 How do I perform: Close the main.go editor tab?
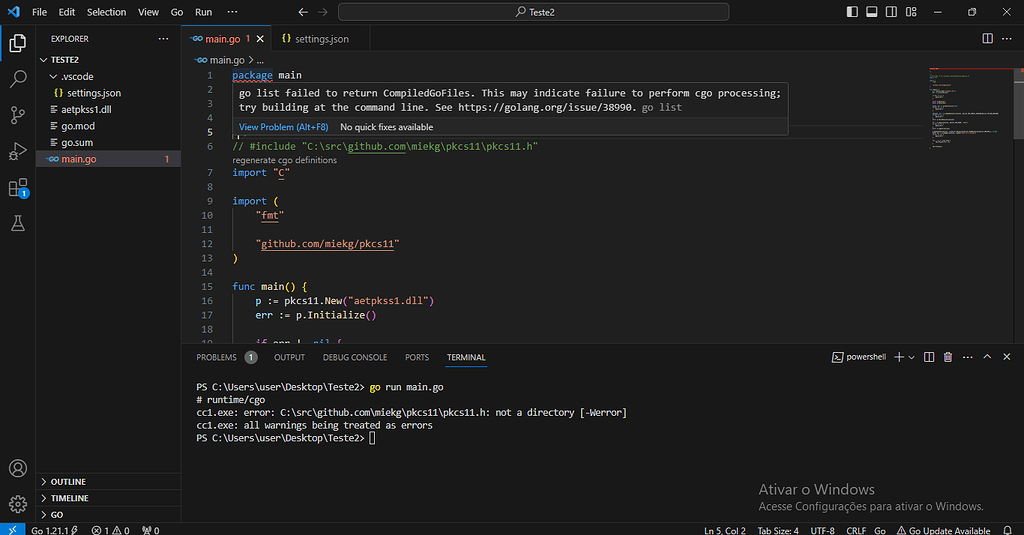[x=260, y=39]
